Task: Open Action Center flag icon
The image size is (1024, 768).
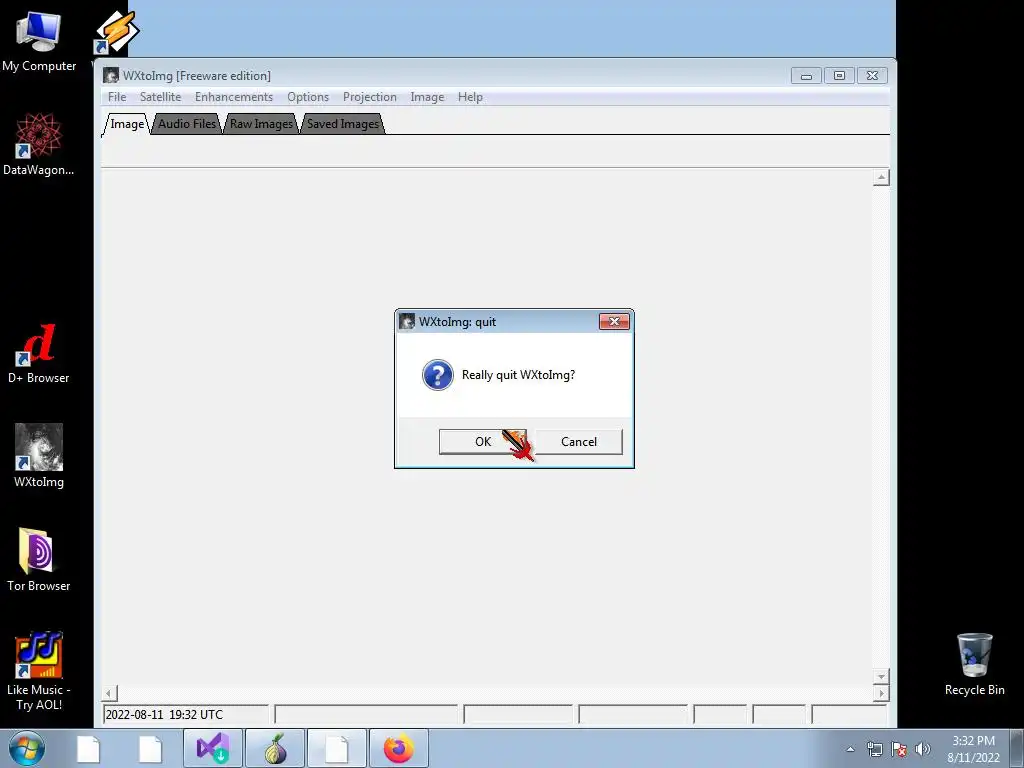Action: [x=899, y=749]
